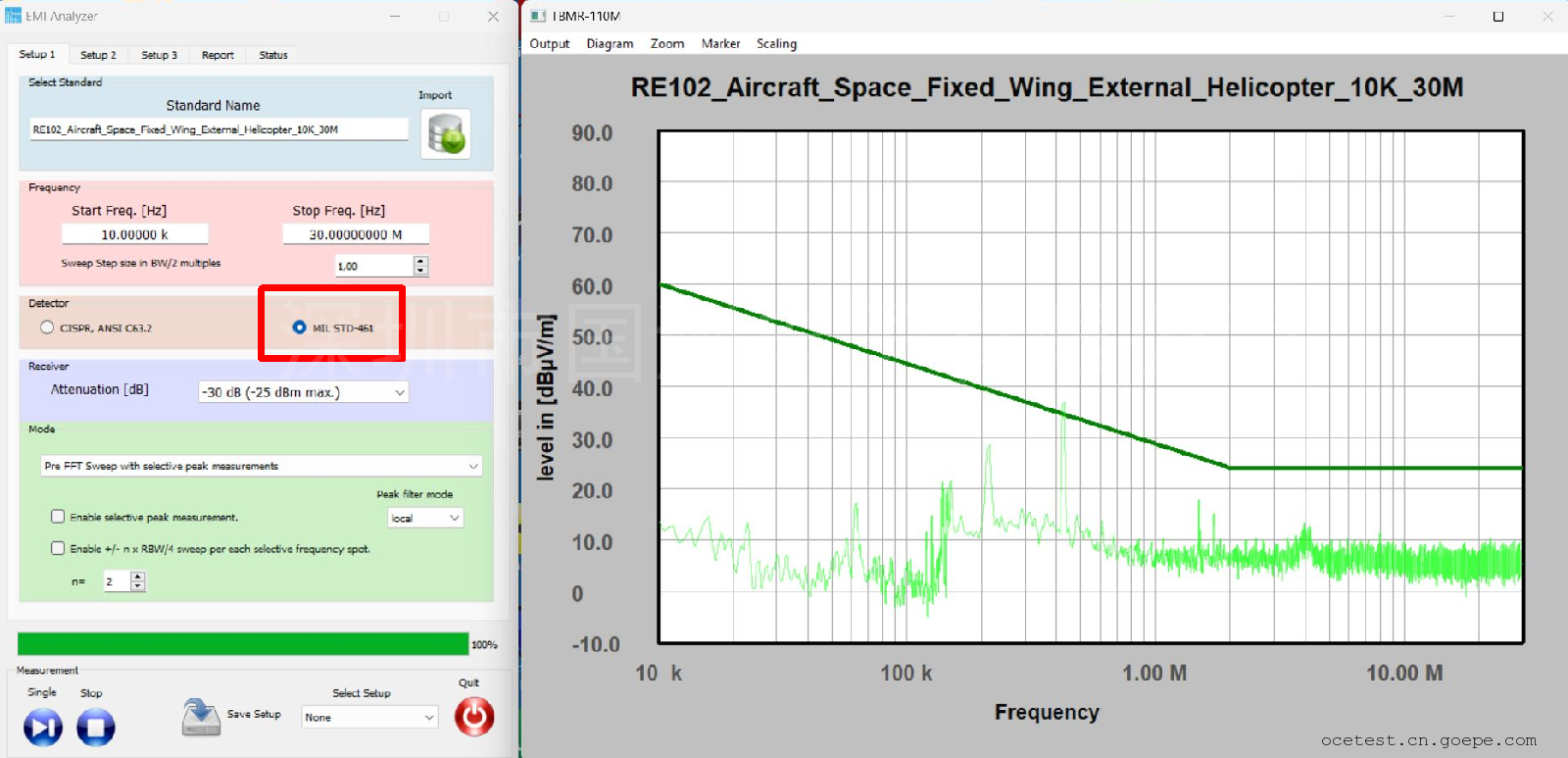Viewport: 1568px width, 758px height.
Task: Click the Save Setup icon
Action: 201,717
